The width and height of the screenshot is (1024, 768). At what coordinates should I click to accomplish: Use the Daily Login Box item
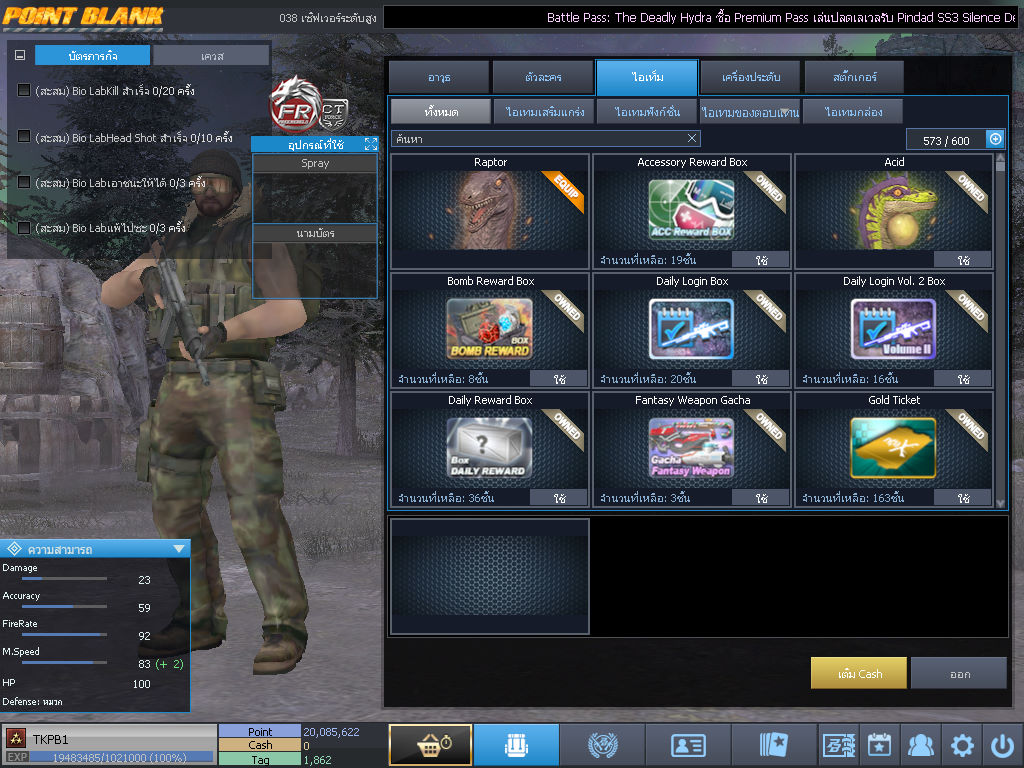click(x=761, y=379)
